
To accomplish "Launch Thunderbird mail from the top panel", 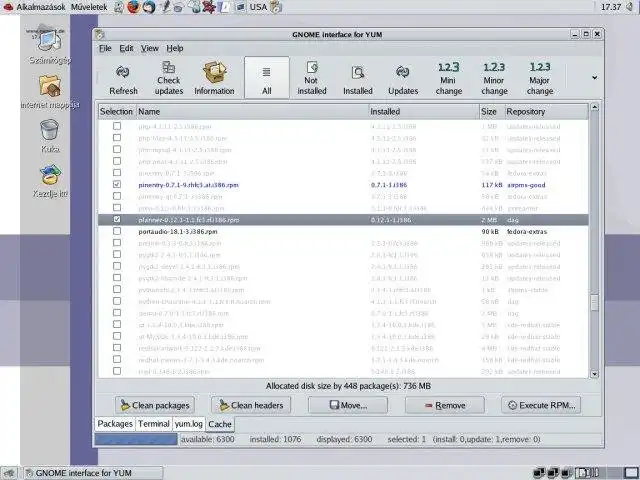I will pyautogui.click(x=149, y=7).
